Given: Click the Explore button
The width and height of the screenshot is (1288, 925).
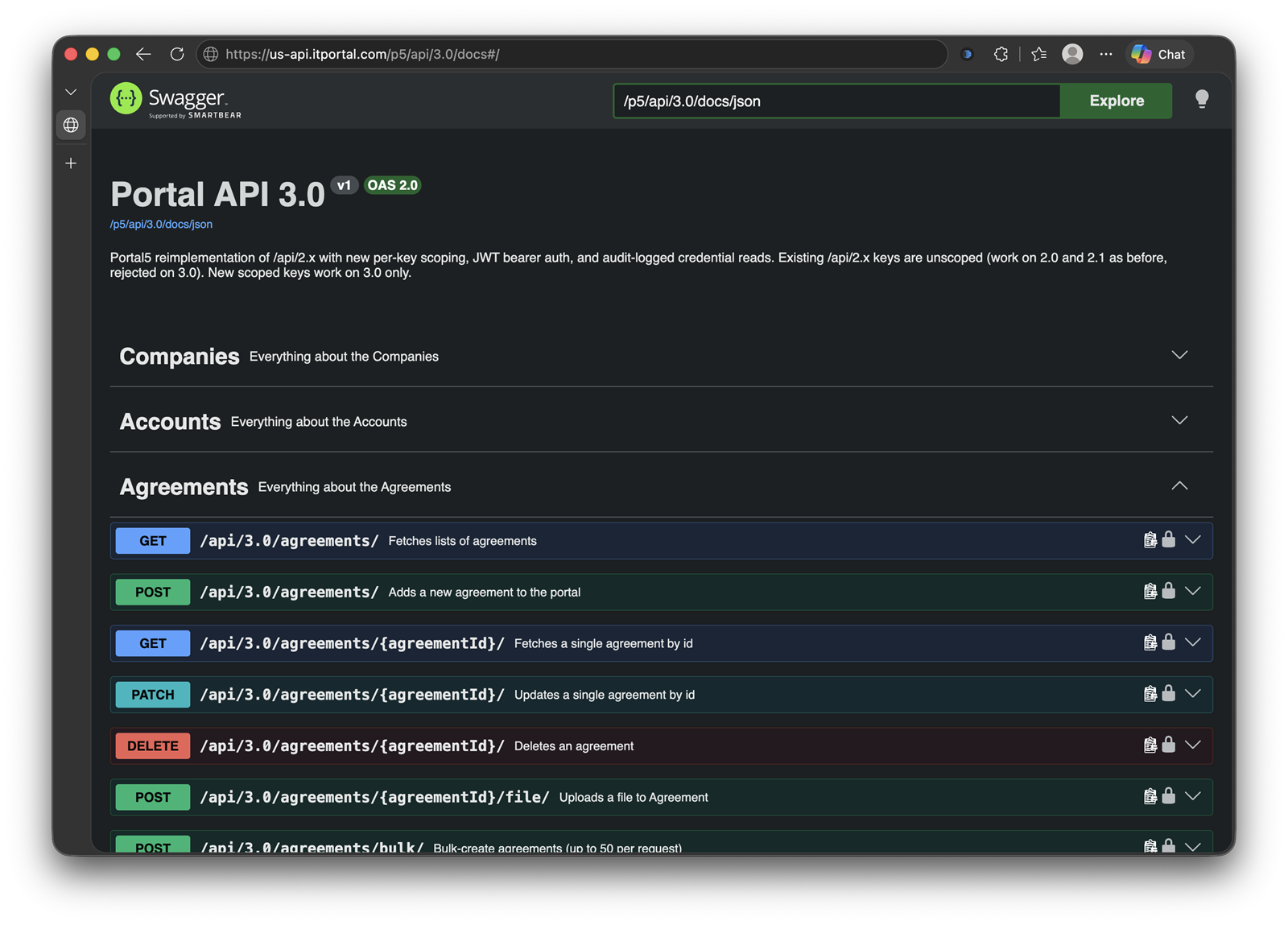Looking at the screenshot, I should pyautogui.click(x=1116, y=101).
